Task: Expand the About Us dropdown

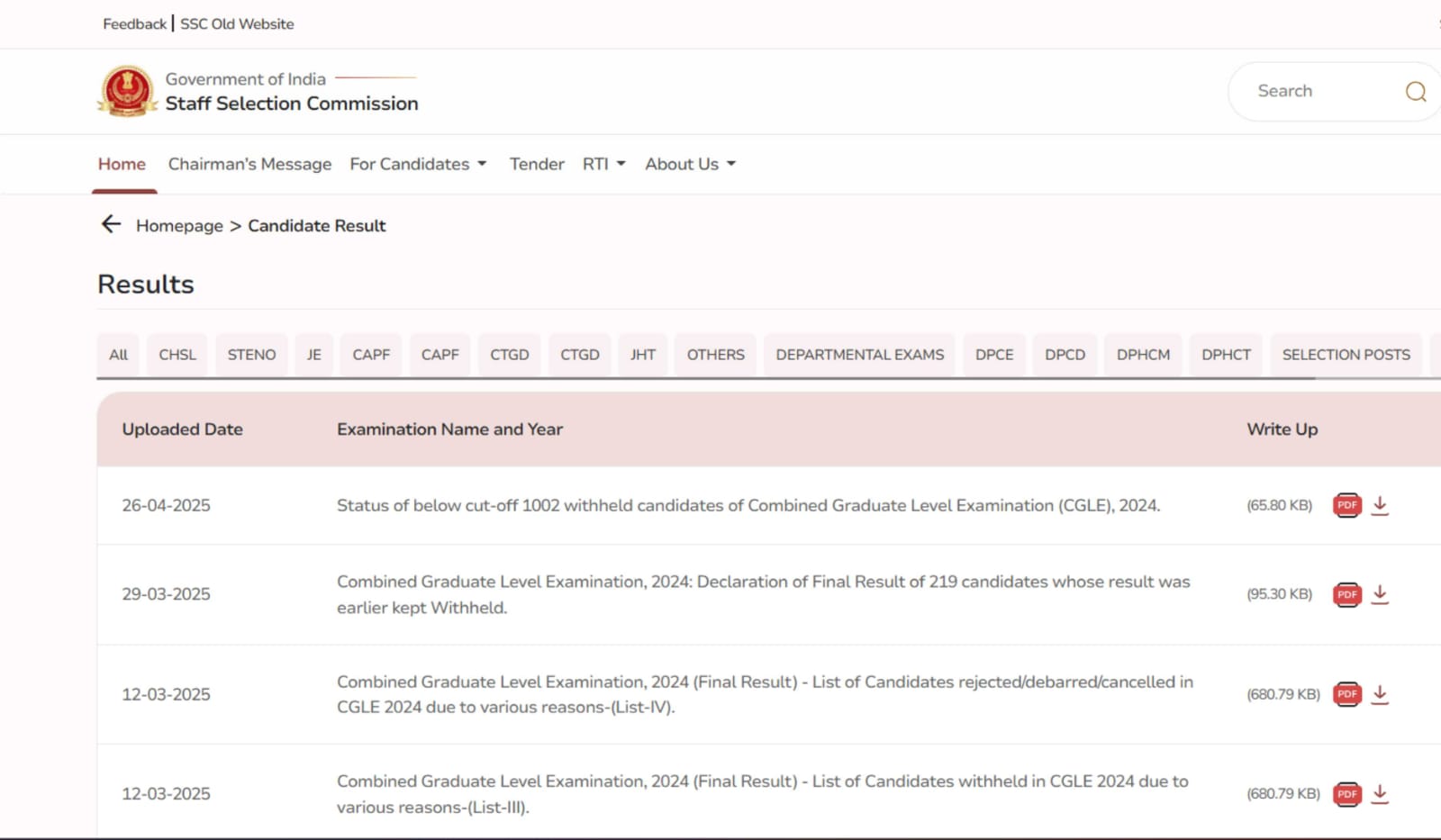Action: point(690,164)
